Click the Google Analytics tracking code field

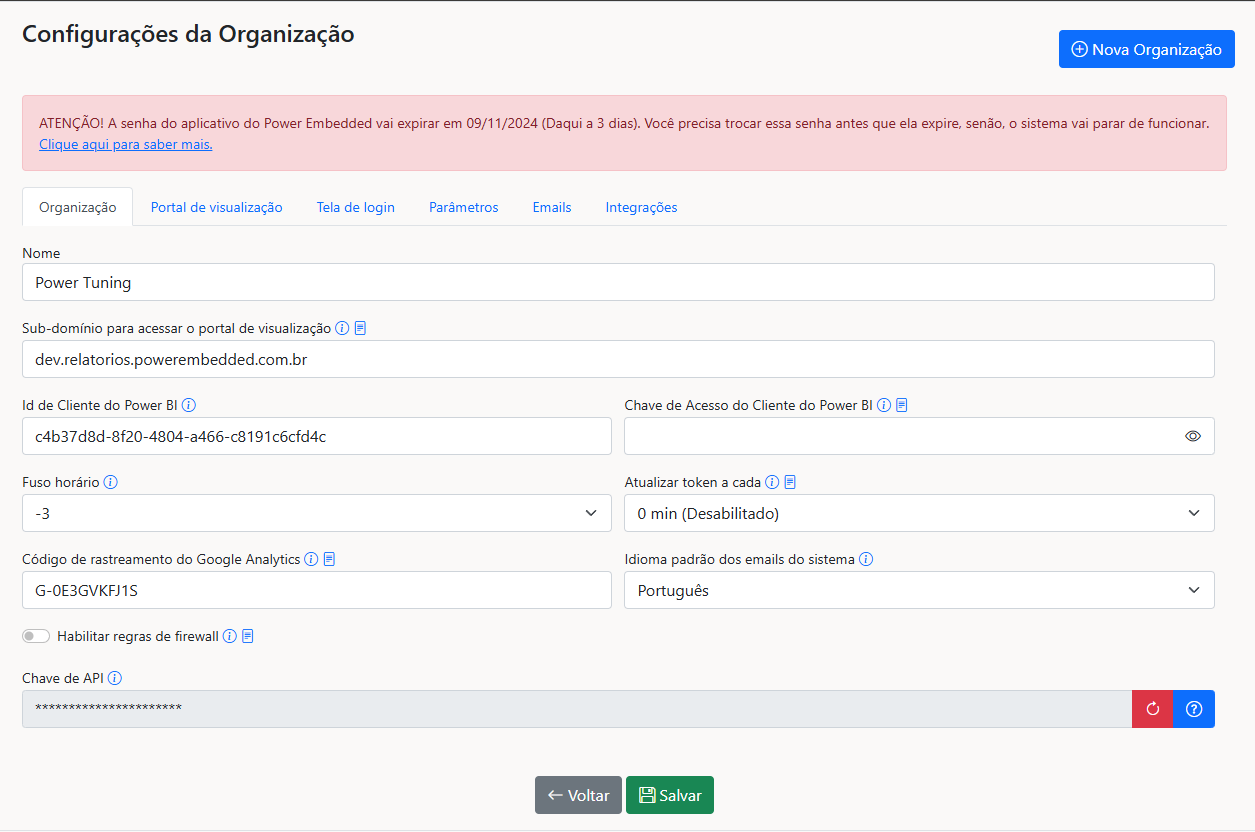(x=317, y=590)
